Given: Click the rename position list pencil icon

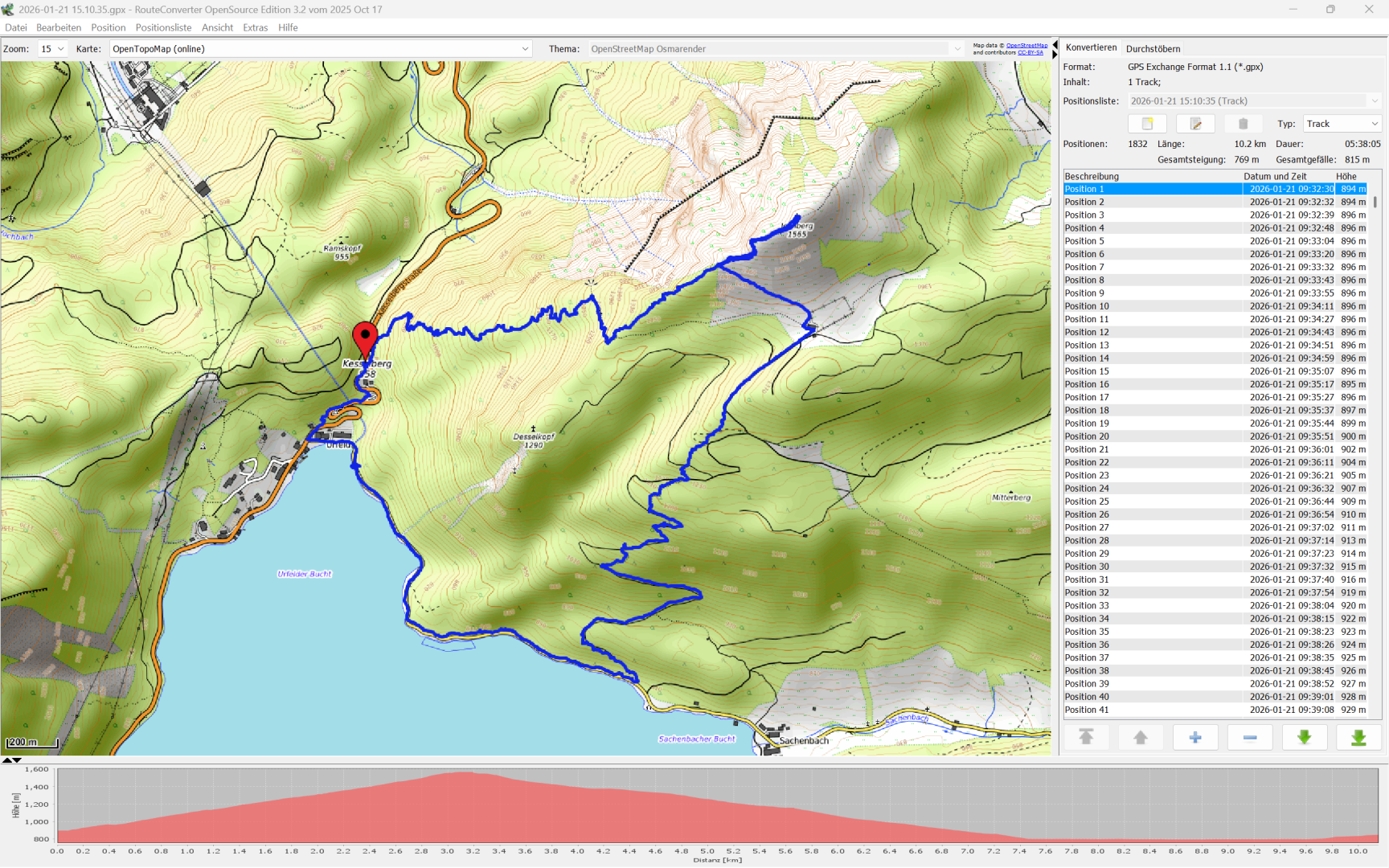Looking at the screenshot, I should 1195,124.
